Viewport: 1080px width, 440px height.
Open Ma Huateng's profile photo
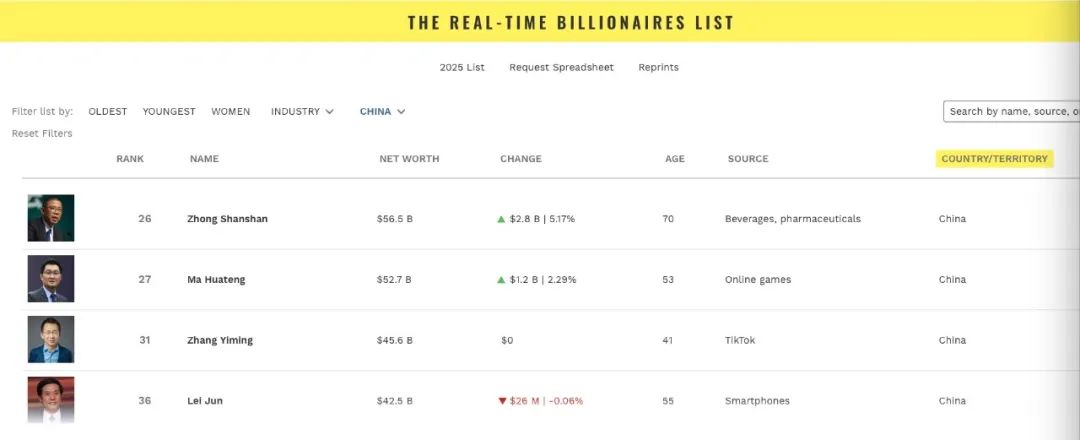pyautogui.click(x=51, y=279)
